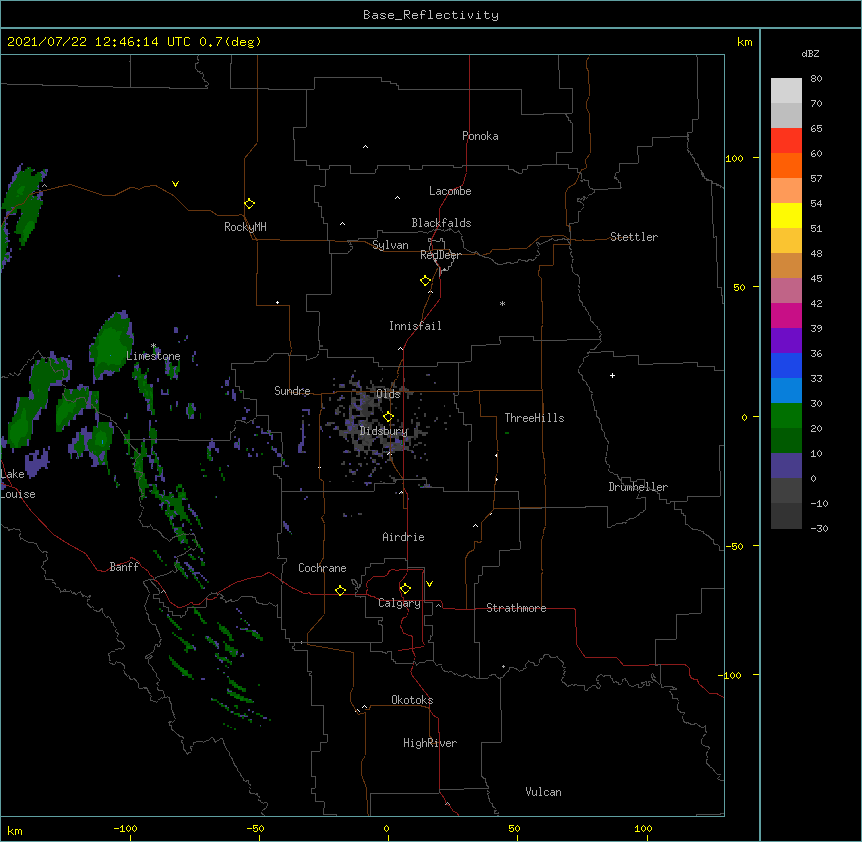Image resolution: width=862 pixels, height=842 pixels.
Task: Click the dBZ legend heading
Action: 810,53
